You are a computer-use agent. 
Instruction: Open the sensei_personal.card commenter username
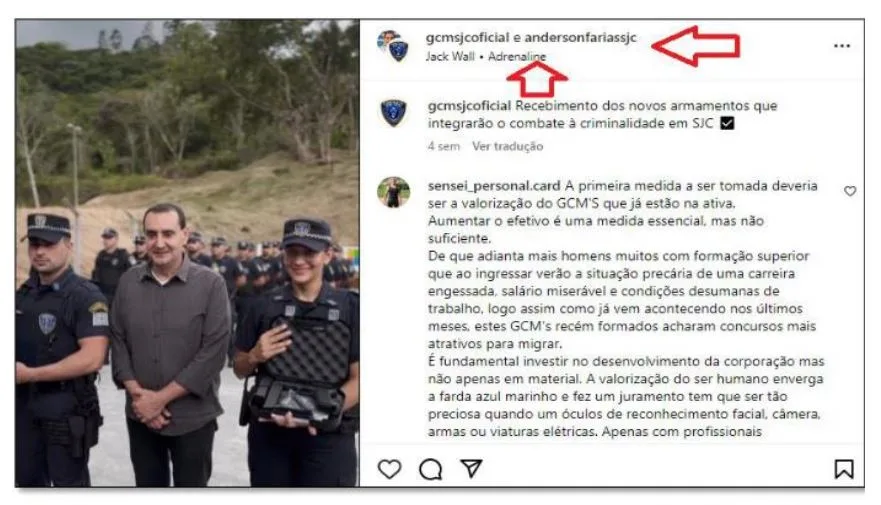(x=494, y=186)
